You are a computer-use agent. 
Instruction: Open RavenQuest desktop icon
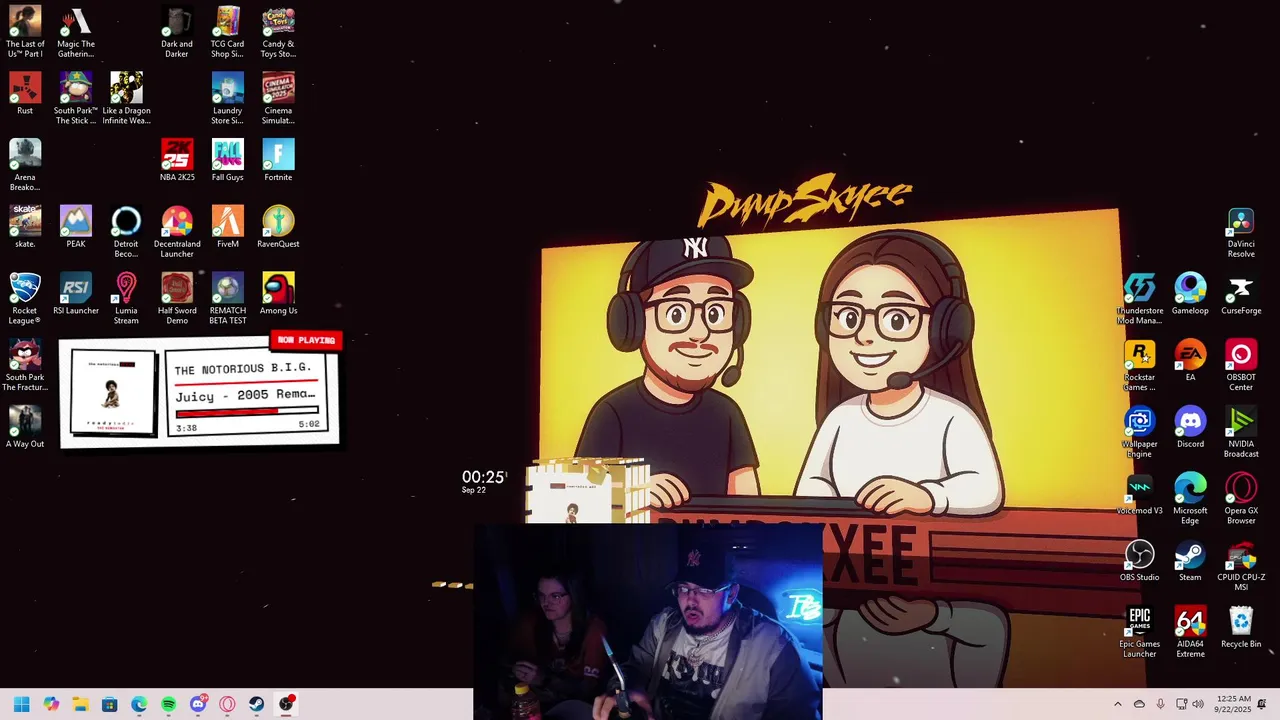click(278, 227)
